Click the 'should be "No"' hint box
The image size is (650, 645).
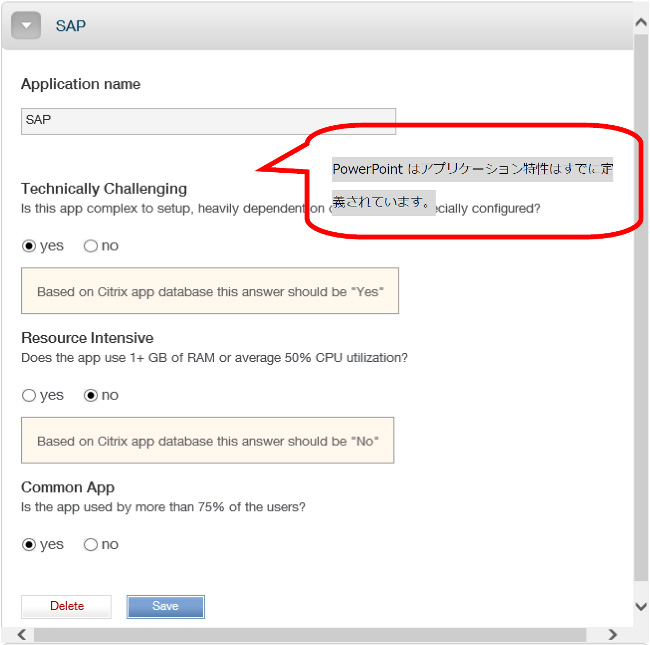(207, 440)
